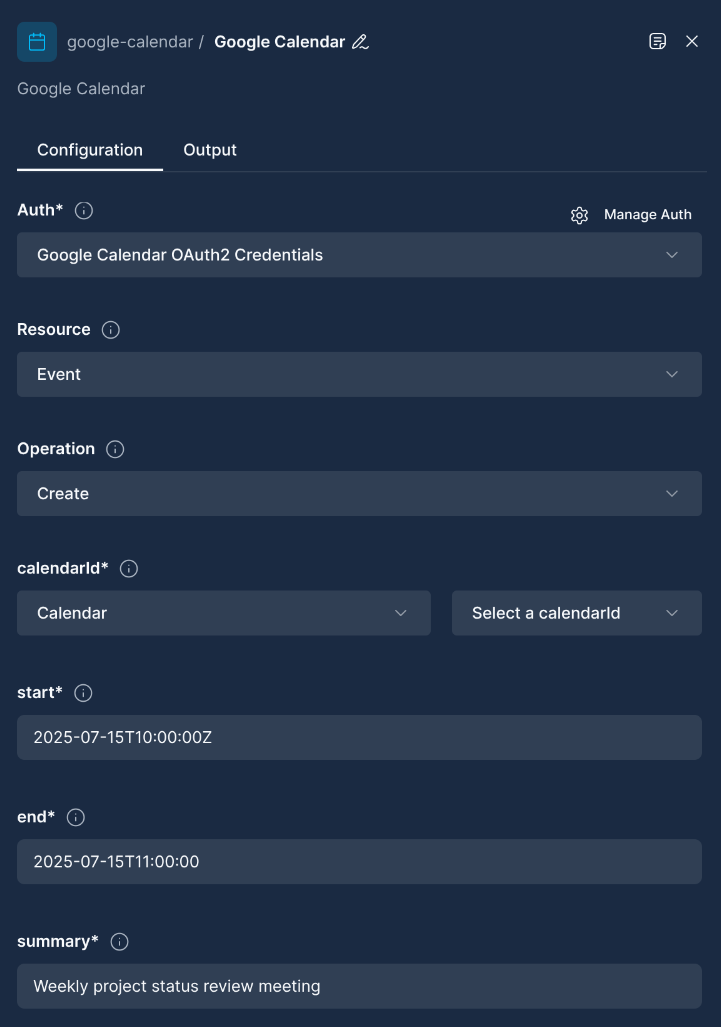Show info tooltip next to start
This screenshot has width=721, height=1027.
tap(84, 693)
